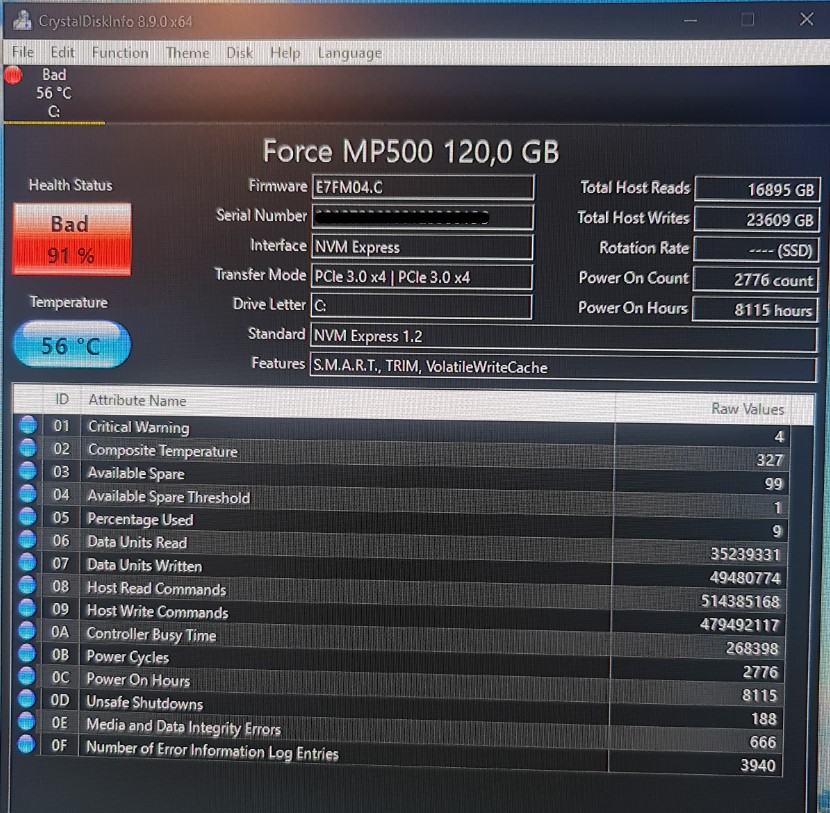This screenshot has height=813, width=830.
Task: Click blue status orb for Host Read Commands
Action: [x=27, y=585]
